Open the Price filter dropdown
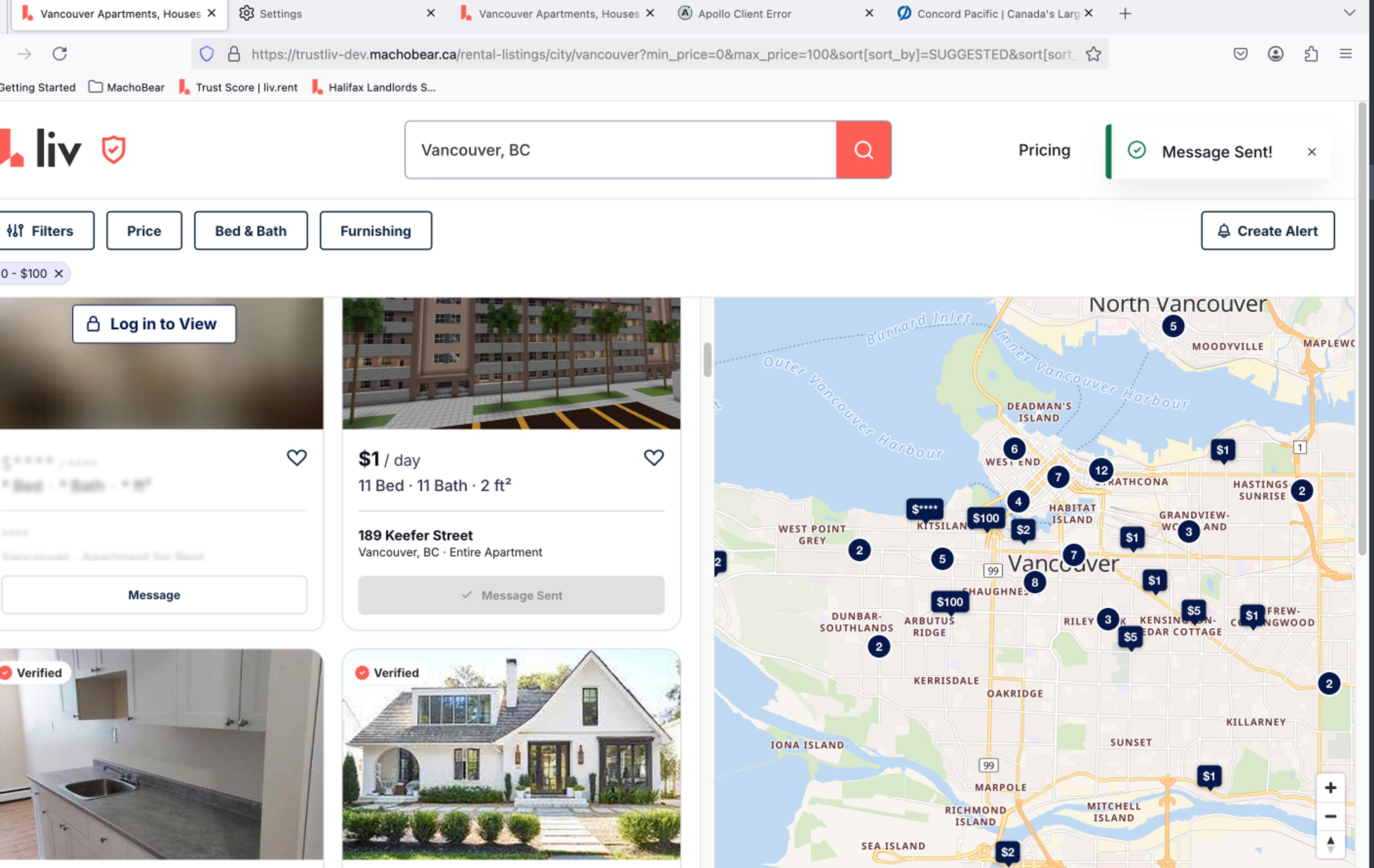 144,230
